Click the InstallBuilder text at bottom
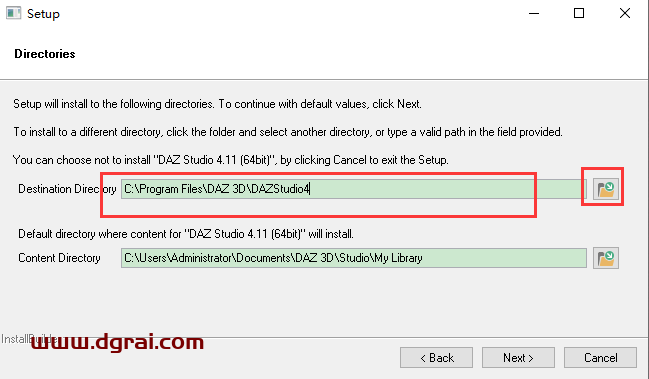 coord(29,339)
